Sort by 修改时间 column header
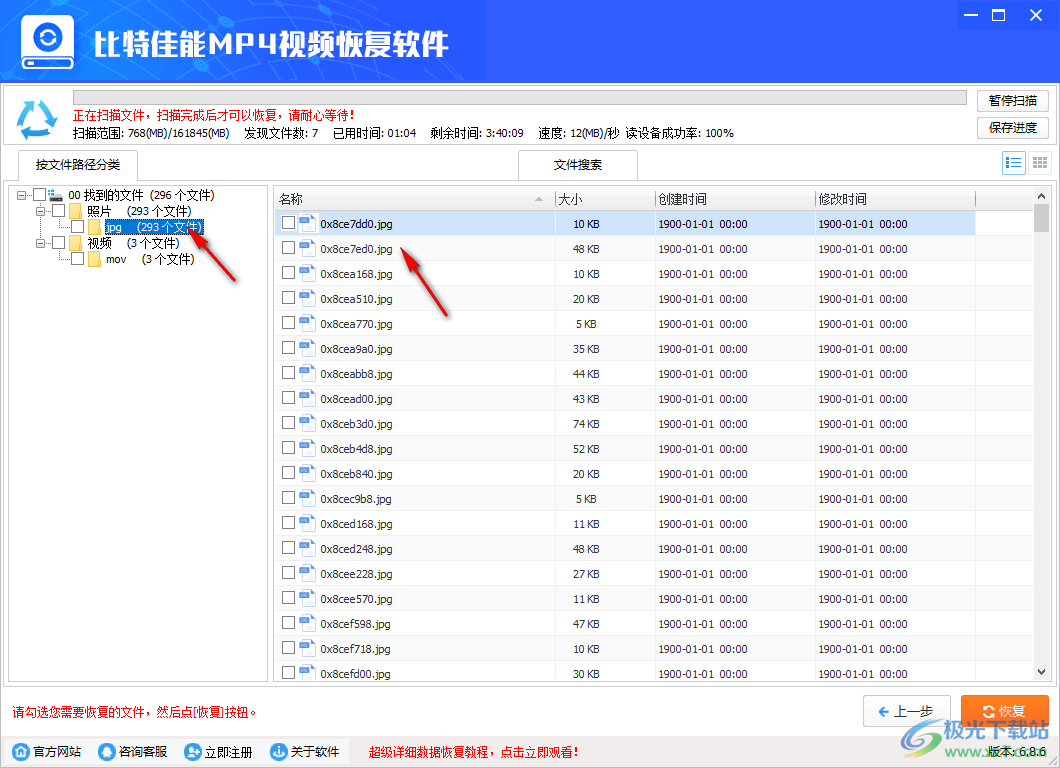This screenshot has height=768, width=1060. [x=895, y=199]
